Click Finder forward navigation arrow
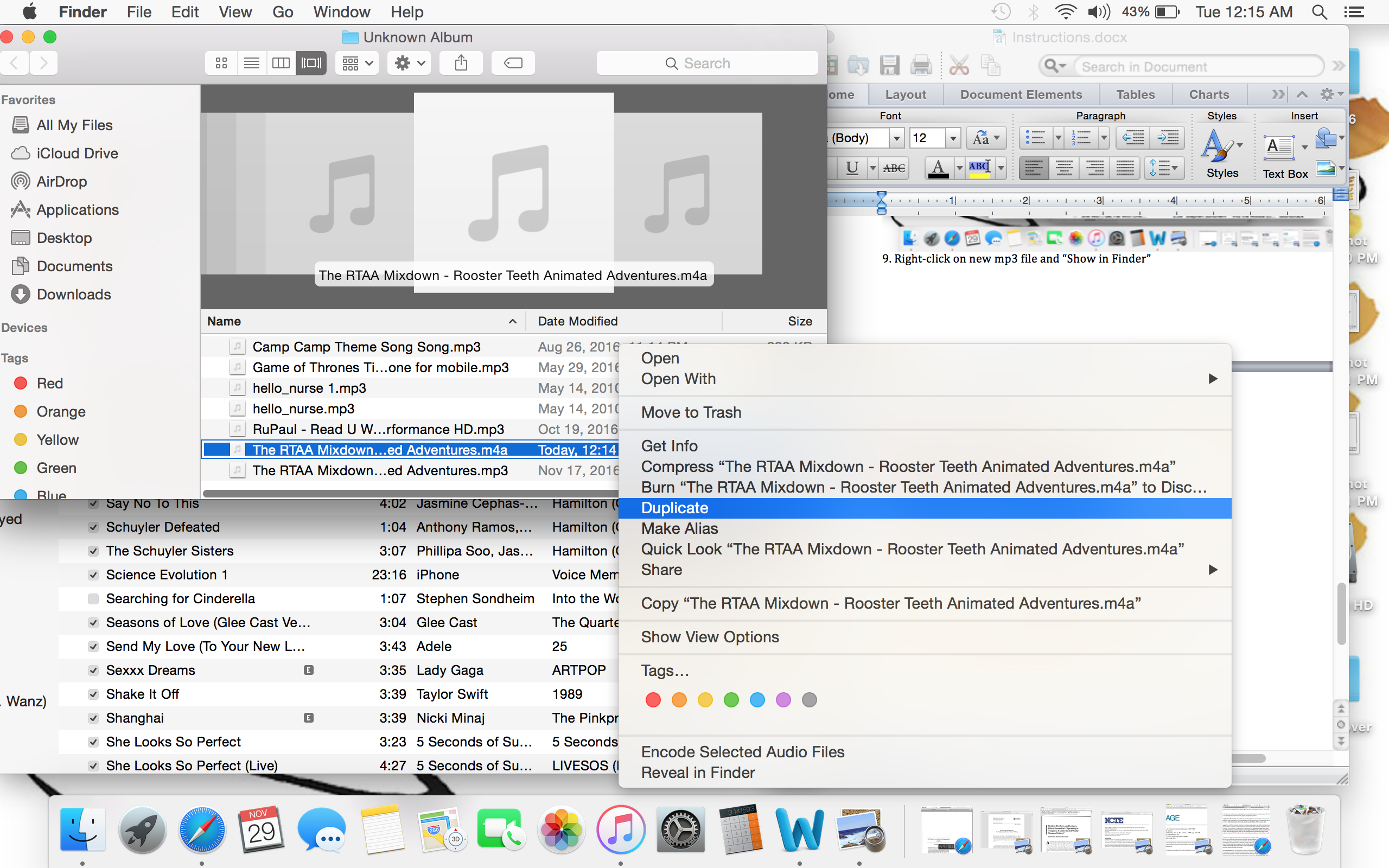Image resolution: width=1389 pixels, height=868 pixels. pos(43,62)
